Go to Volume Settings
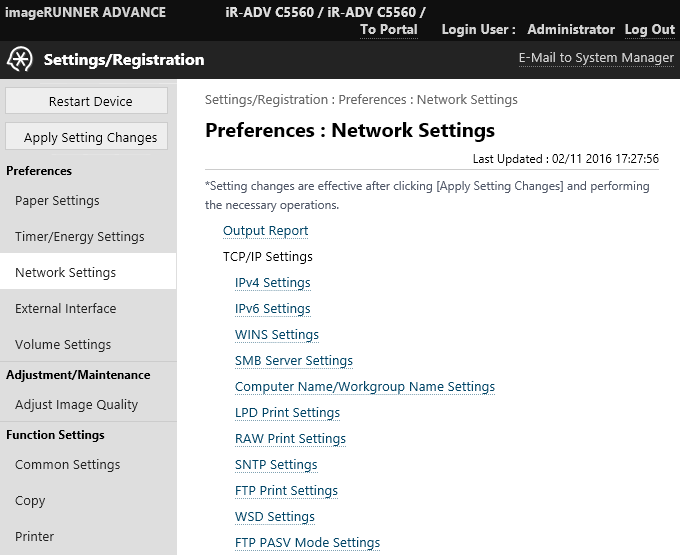The height and width of the screenshot is (555, 680). tap(63, 345)
